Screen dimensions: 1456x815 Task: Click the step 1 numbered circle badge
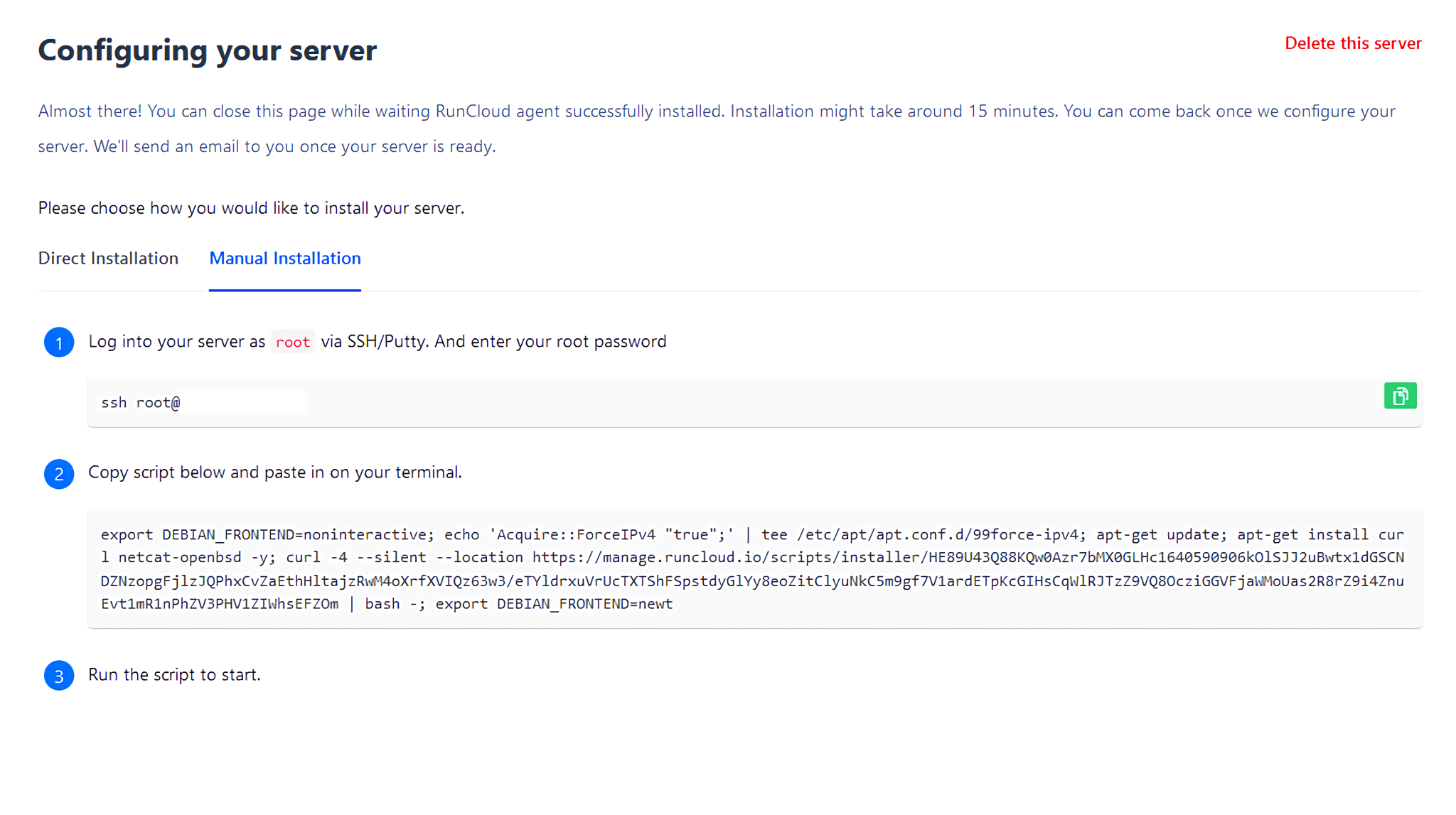point(59,342)
